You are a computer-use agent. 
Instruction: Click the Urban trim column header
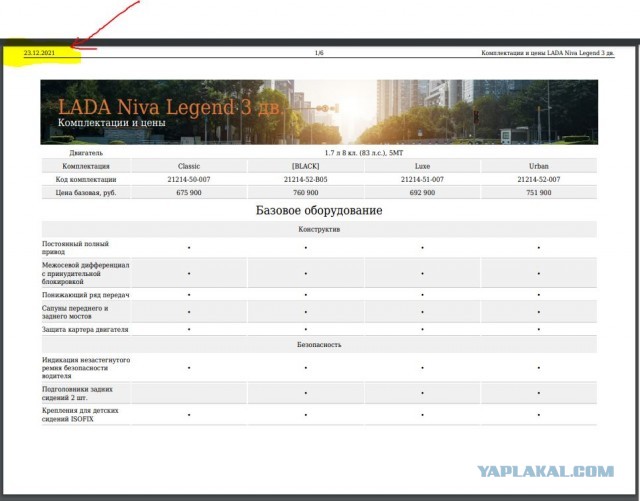pos(539,166)
